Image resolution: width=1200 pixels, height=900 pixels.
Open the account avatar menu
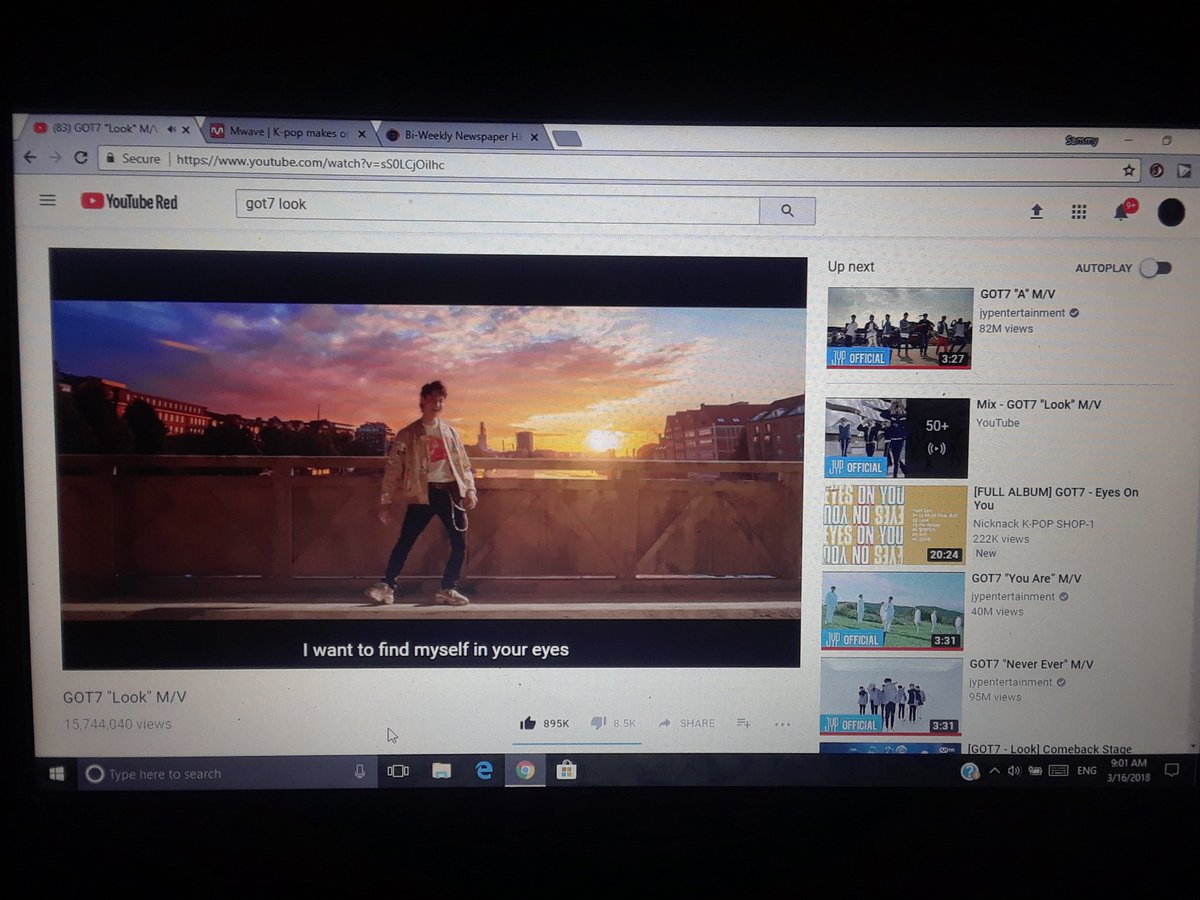[x=1170, y=212]
